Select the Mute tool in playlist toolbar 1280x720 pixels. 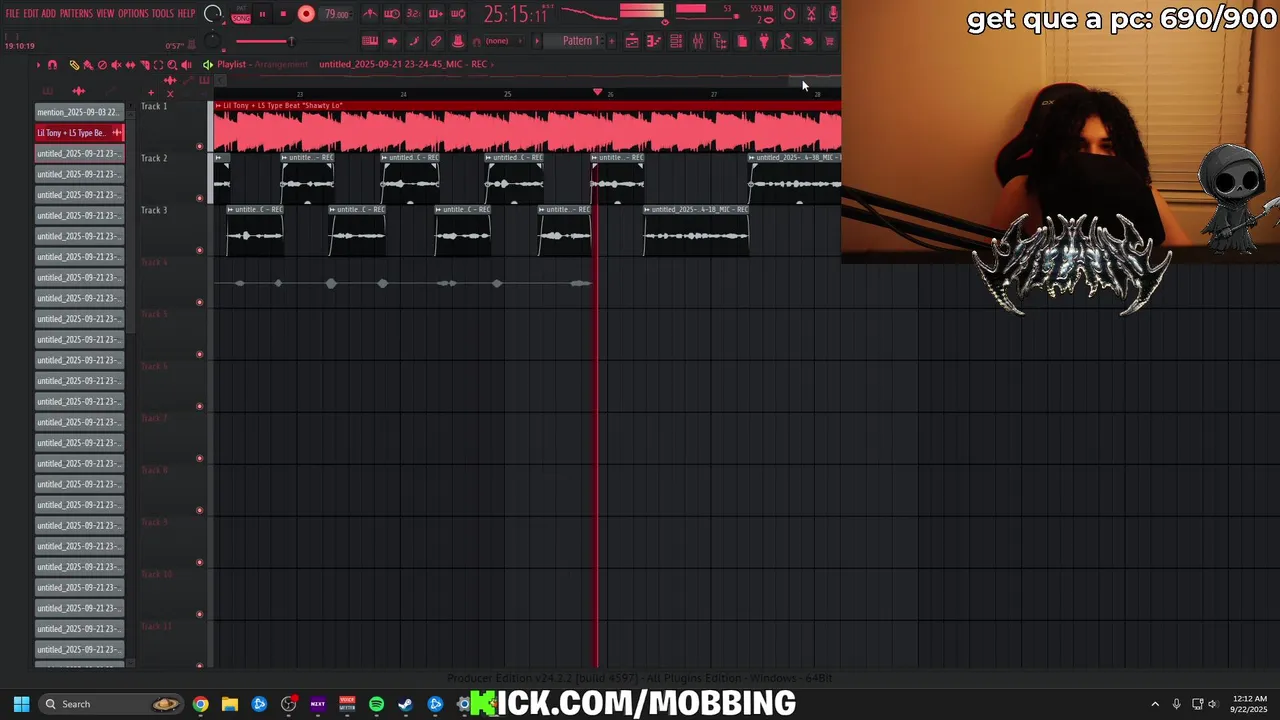click(116, 65)
